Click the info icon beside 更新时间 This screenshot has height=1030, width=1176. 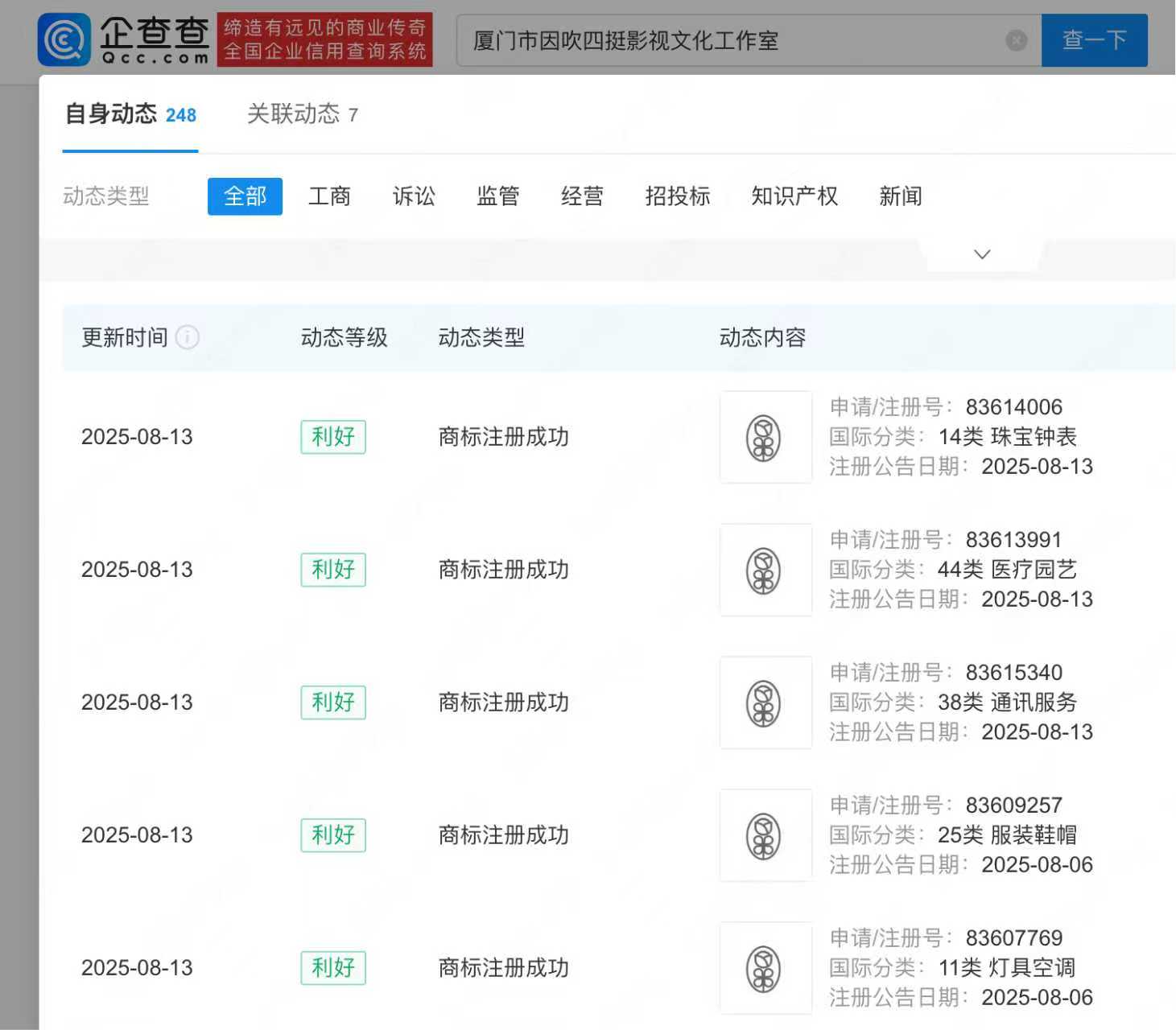tap(188, 338)
